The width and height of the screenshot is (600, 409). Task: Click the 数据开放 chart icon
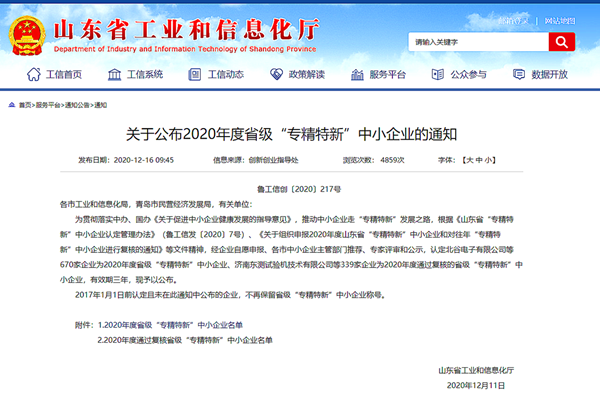tap(518, 74)
